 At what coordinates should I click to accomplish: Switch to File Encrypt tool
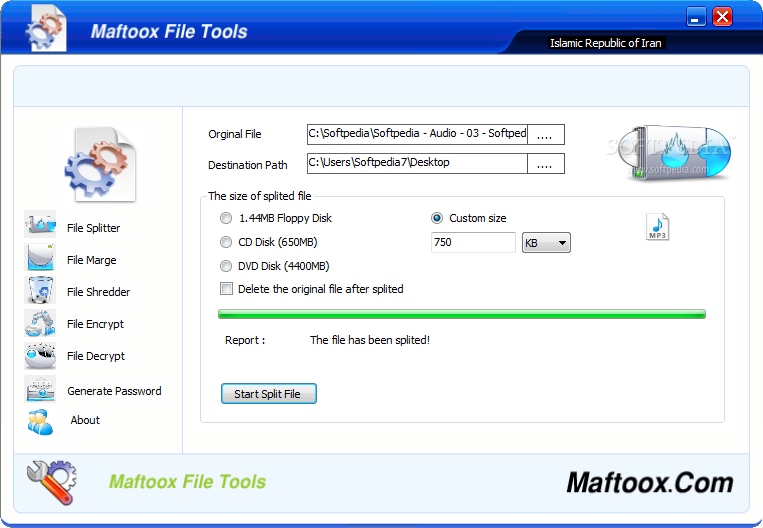point(95,324)
